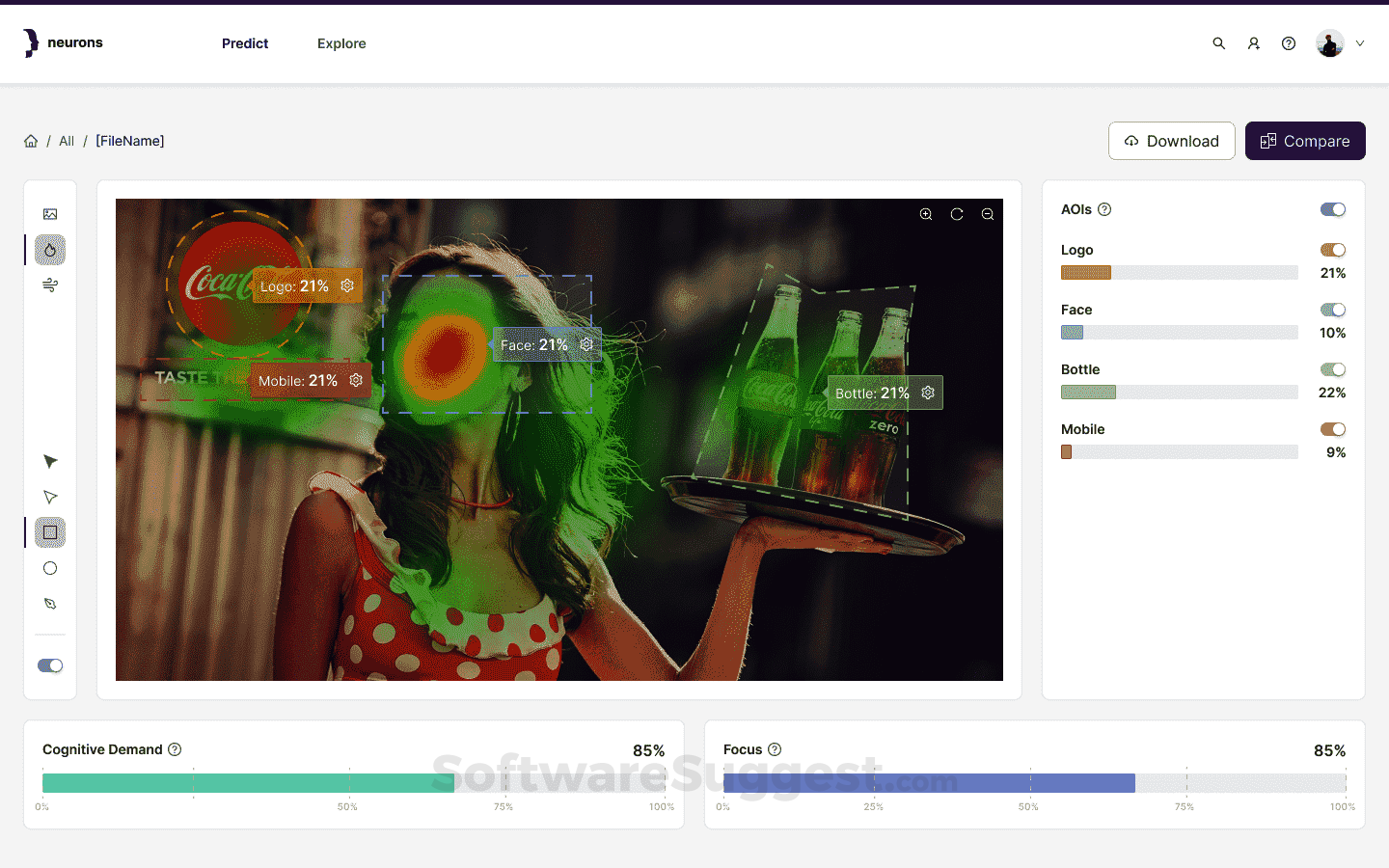Toggle the Face AOI switch
This screenshot has height=868, width=1389.
pos(1333,310)
